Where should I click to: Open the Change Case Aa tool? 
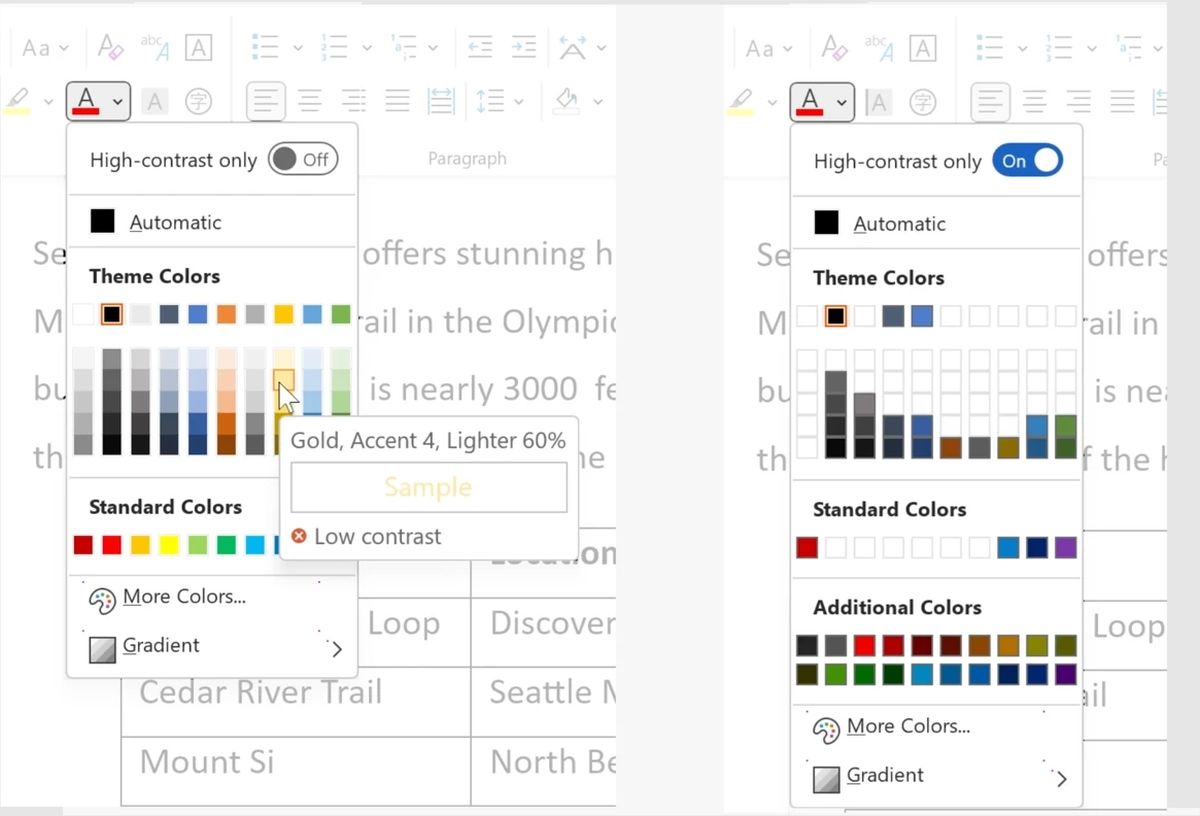(x=38, y=47)
